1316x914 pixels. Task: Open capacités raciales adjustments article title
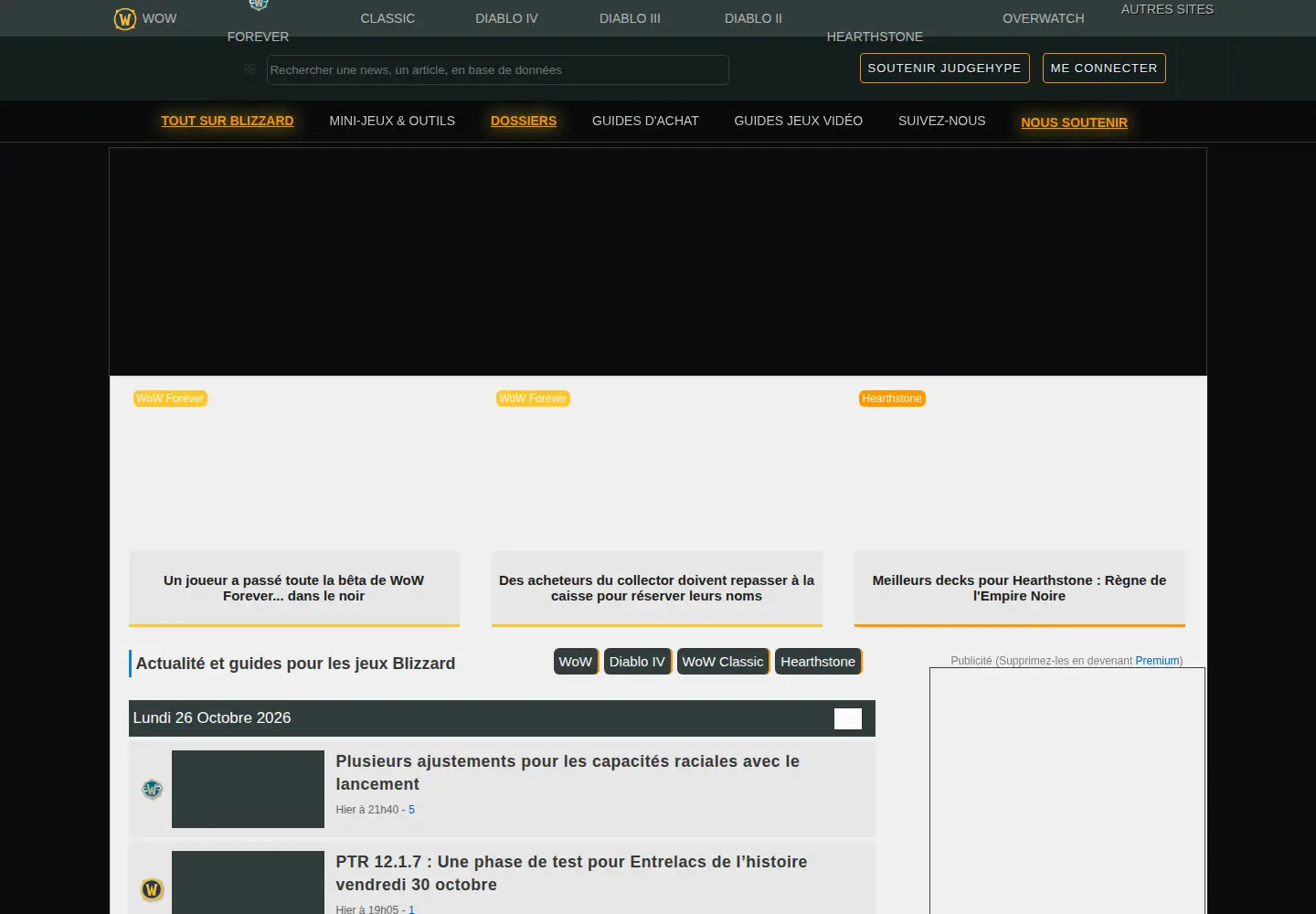coord(568,772)
